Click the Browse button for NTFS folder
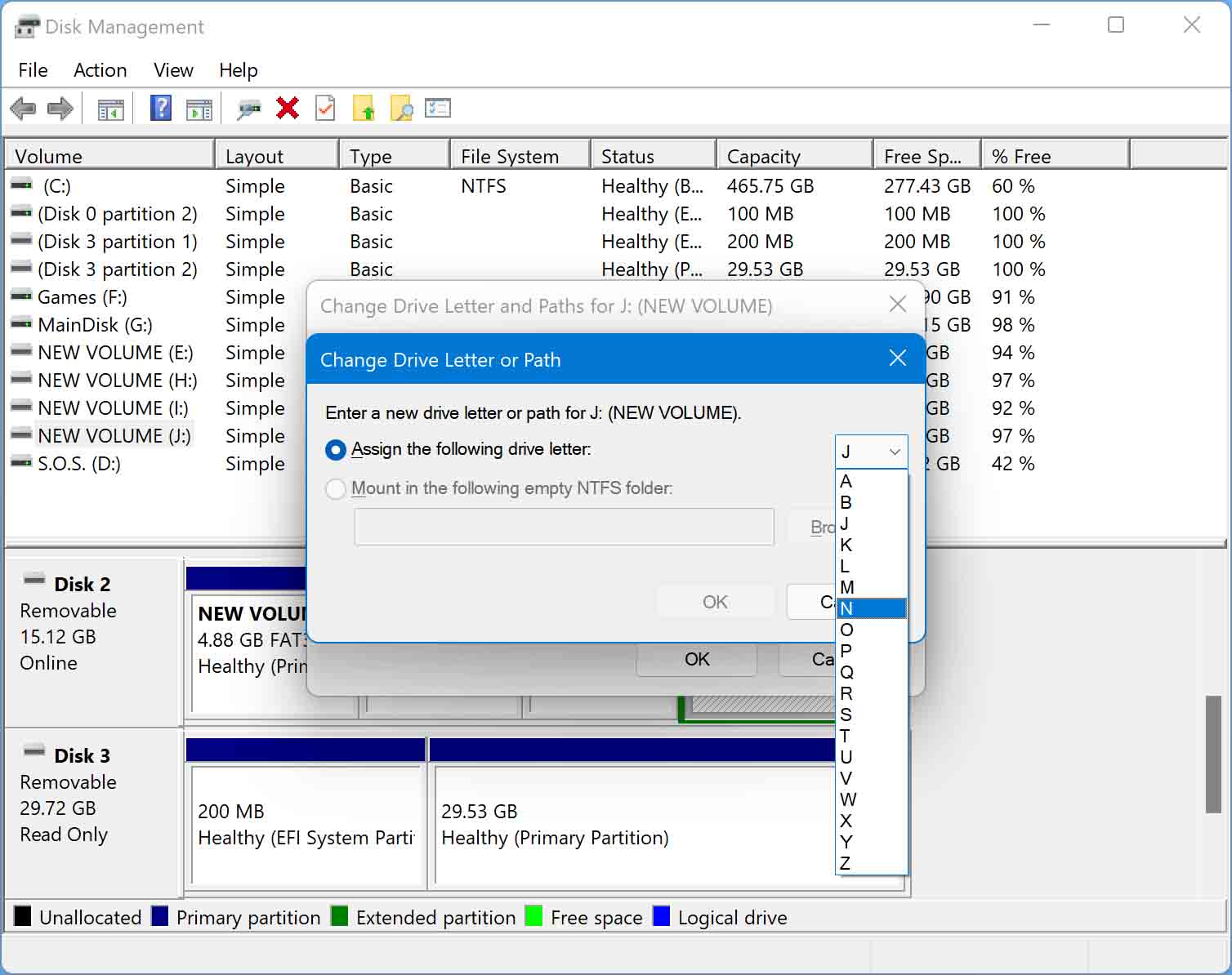Viewport: 1232px width, 975px height. pos(811,528)
